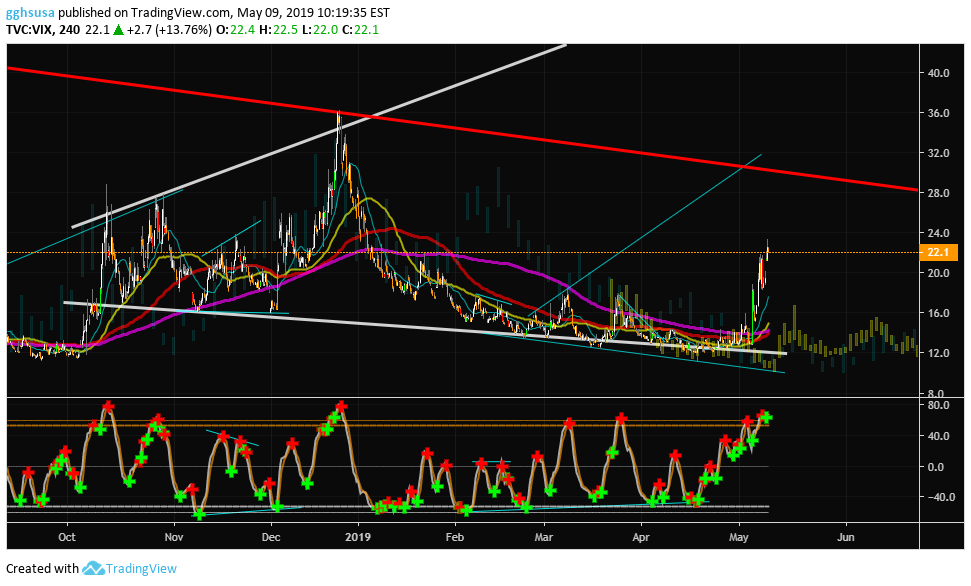
Task: Click the 12.0 price axis label
Action: pyautogui.click(x=938, y=353)
